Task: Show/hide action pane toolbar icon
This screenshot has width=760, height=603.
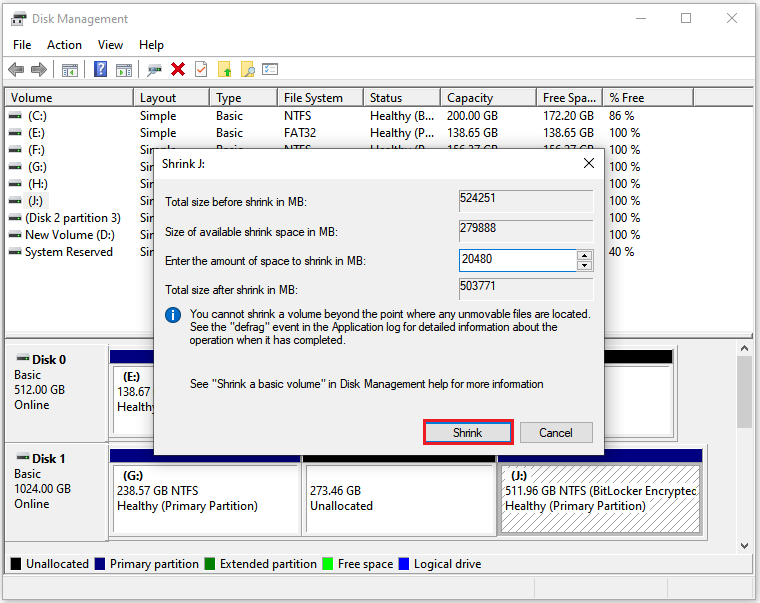Action: 124,70
